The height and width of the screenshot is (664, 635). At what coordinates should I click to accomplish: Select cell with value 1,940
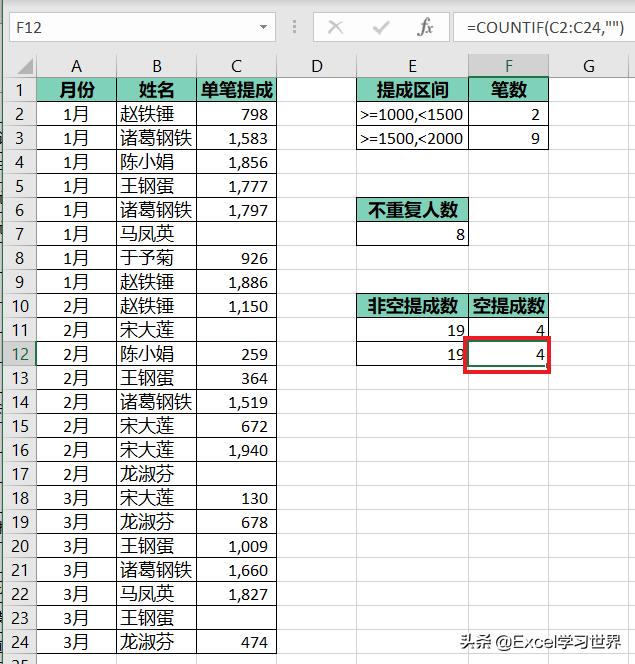pyautogui.click(x=236, y=450)
